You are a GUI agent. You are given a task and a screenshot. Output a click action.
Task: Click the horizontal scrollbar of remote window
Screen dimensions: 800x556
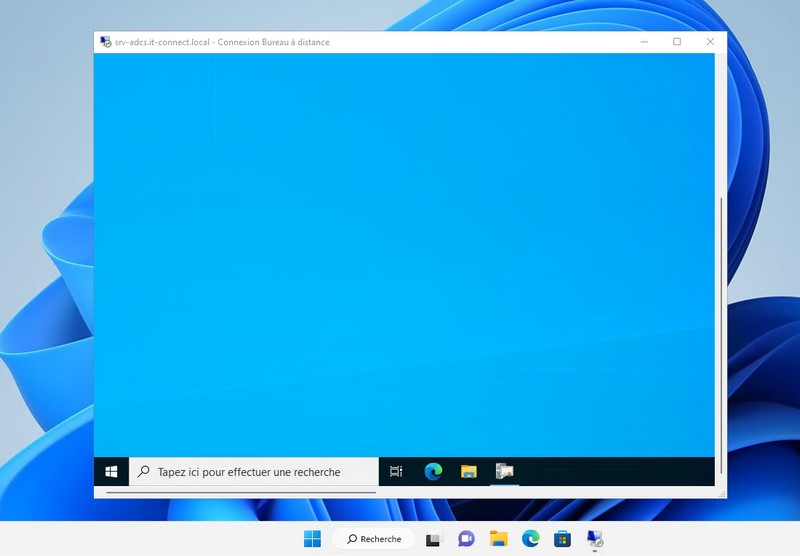tap(240, 492)
